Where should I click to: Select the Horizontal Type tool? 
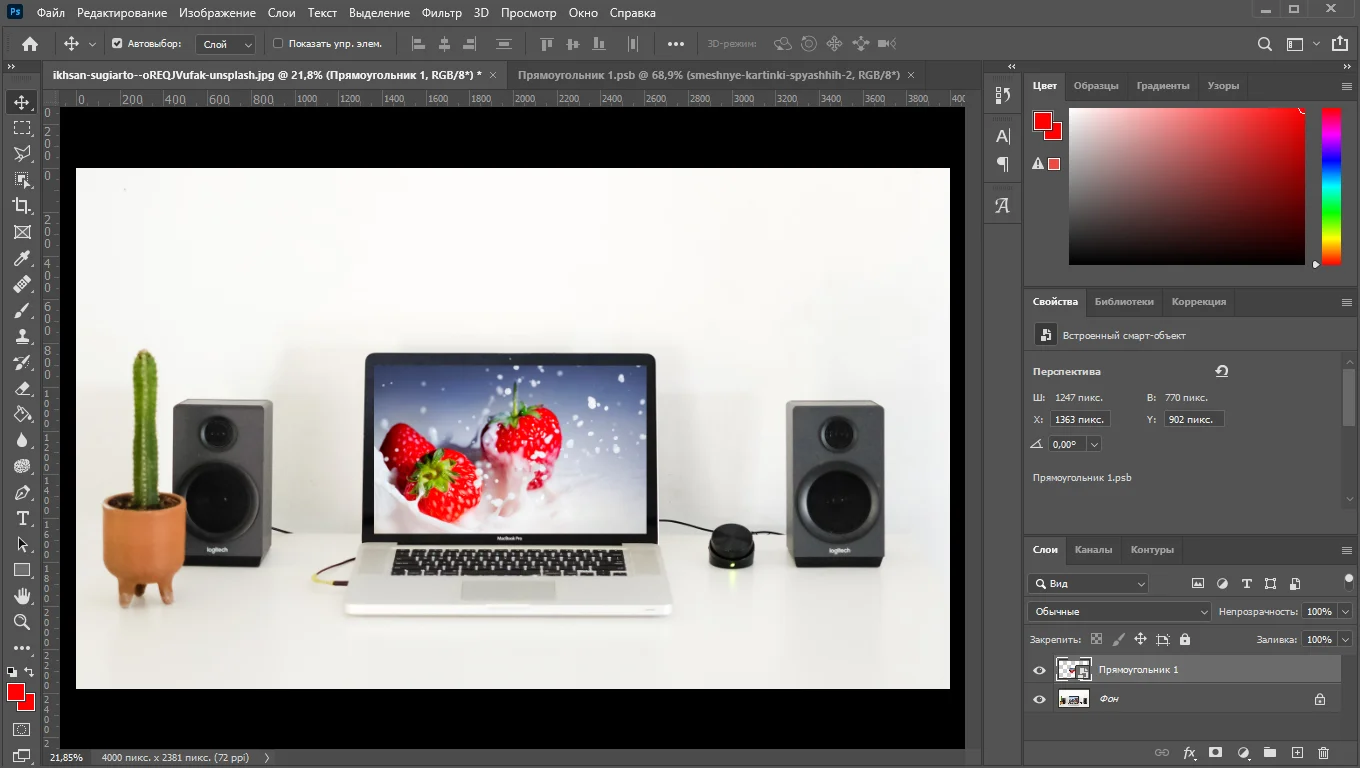click(x=22, y=518)
